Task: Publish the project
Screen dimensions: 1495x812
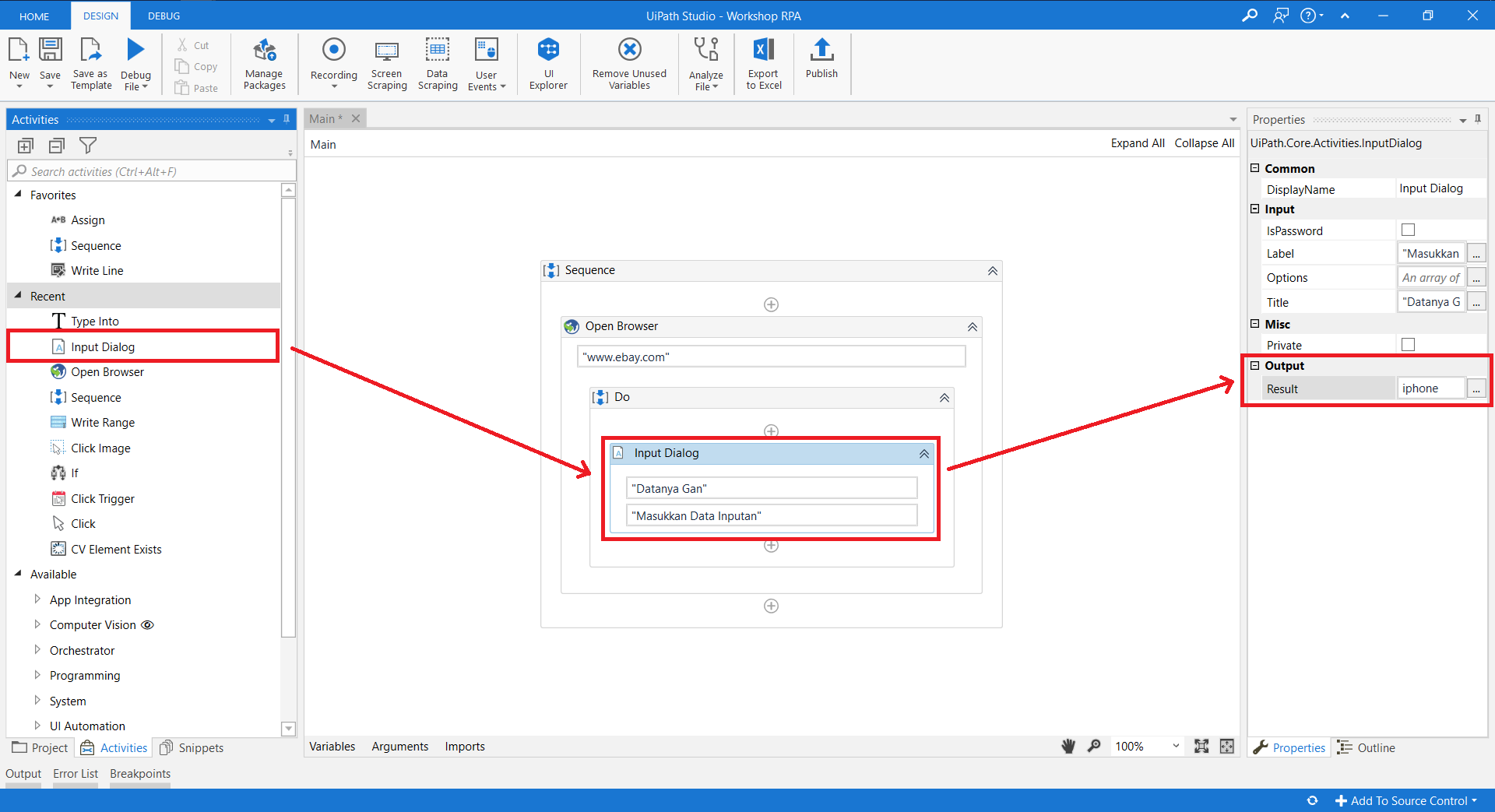Action: pos(821,59)
